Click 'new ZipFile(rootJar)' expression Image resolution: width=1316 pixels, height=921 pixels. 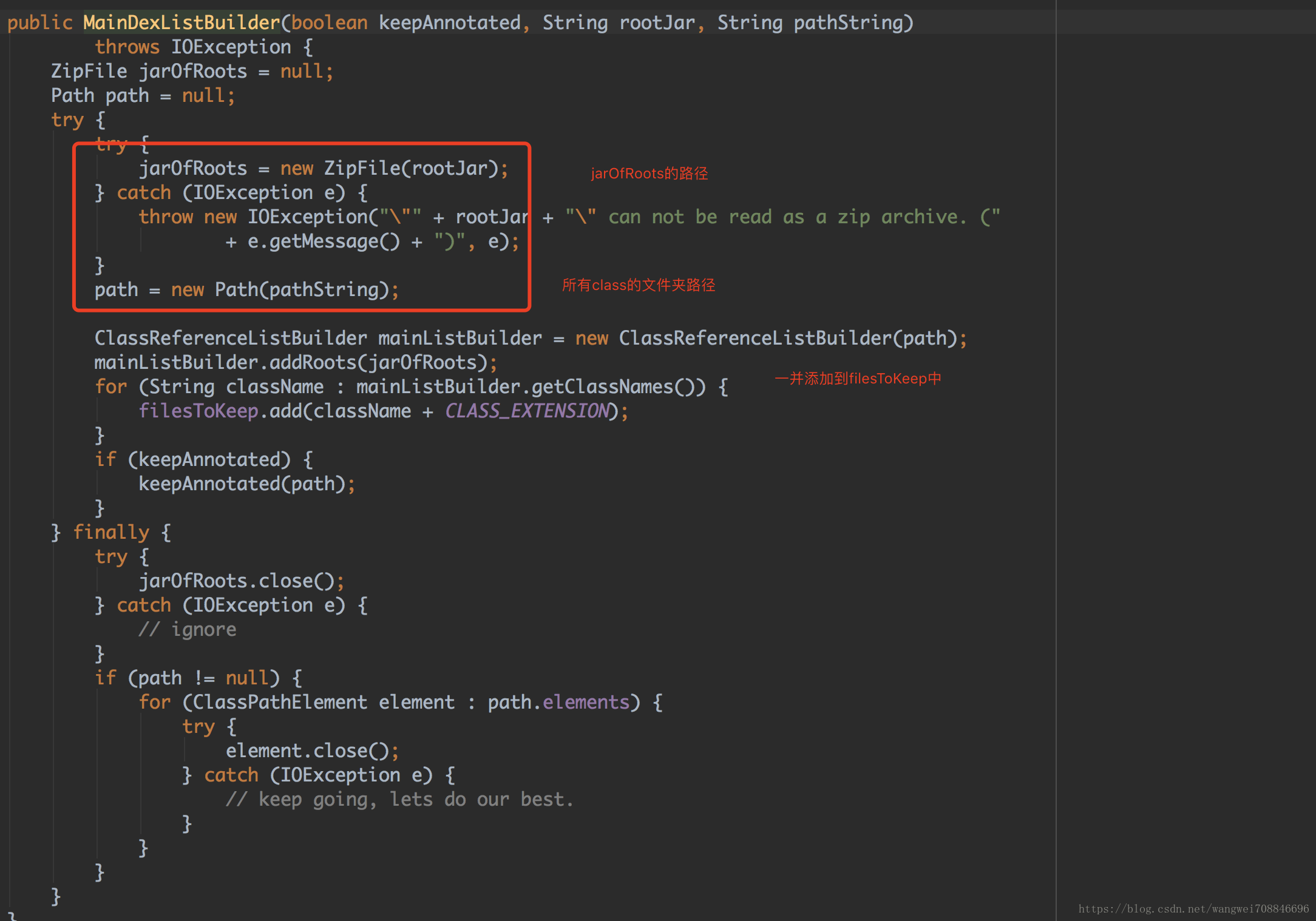[388, 169]
